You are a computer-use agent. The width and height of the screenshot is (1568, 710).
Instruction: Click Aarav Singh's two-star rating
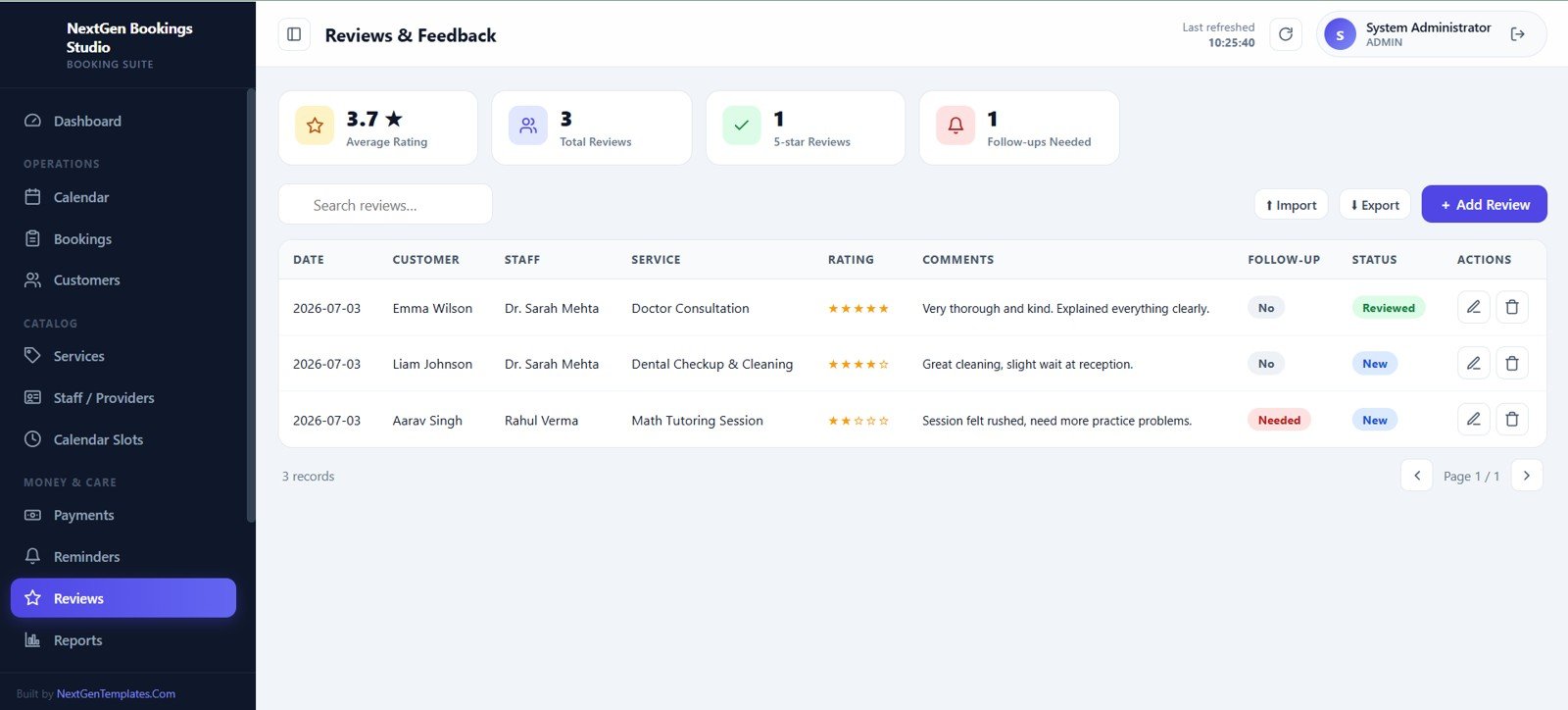pos(858,421)
